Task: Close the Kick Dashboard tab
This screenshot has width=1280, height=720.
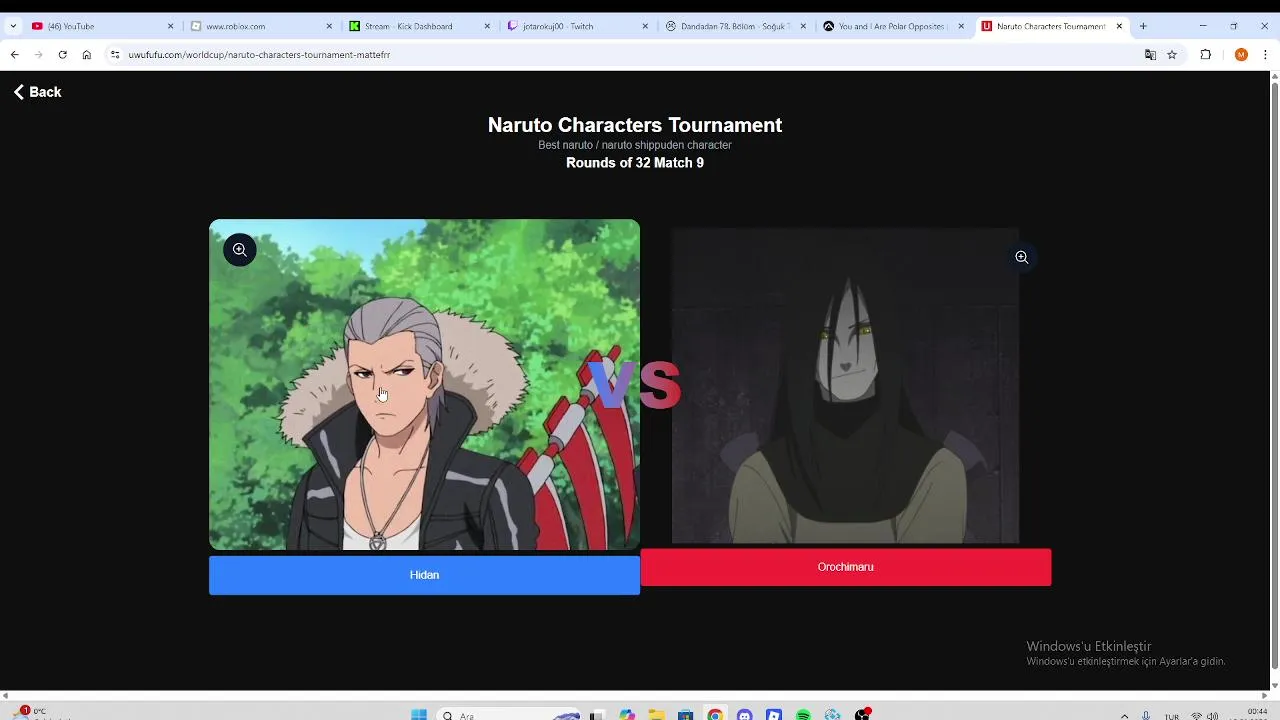Action: tap(487, 26)
